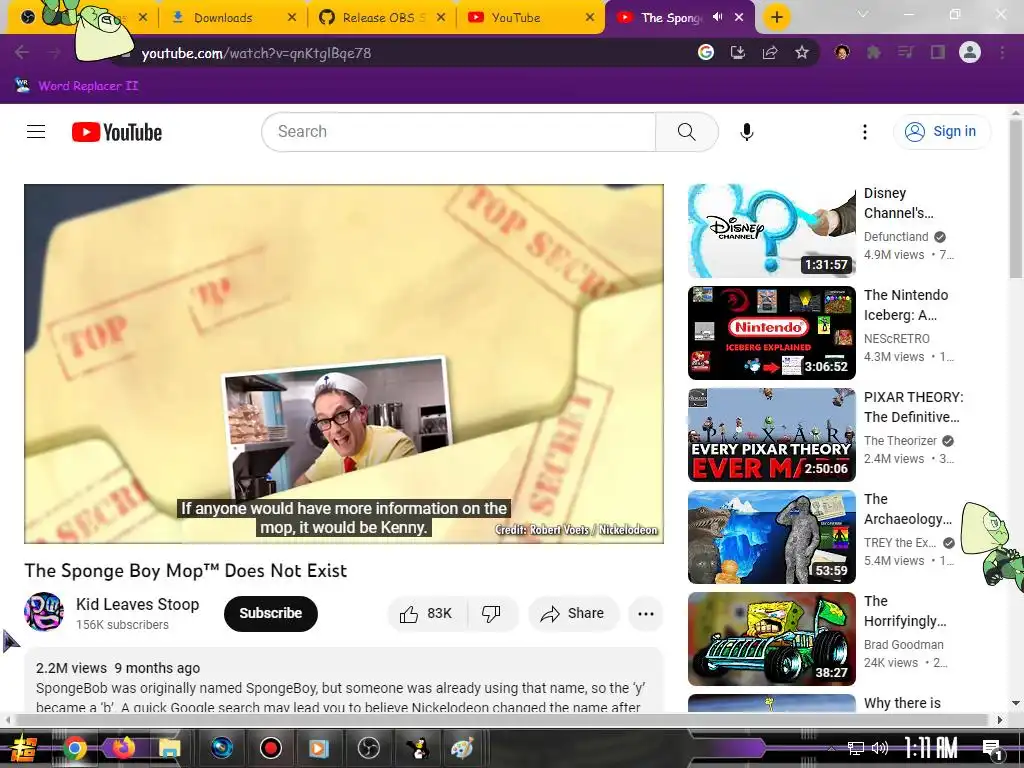This screenshot has width=1024, height=768.
Task: Open Word Replacer II bookmark
Action: click(76, 86)
